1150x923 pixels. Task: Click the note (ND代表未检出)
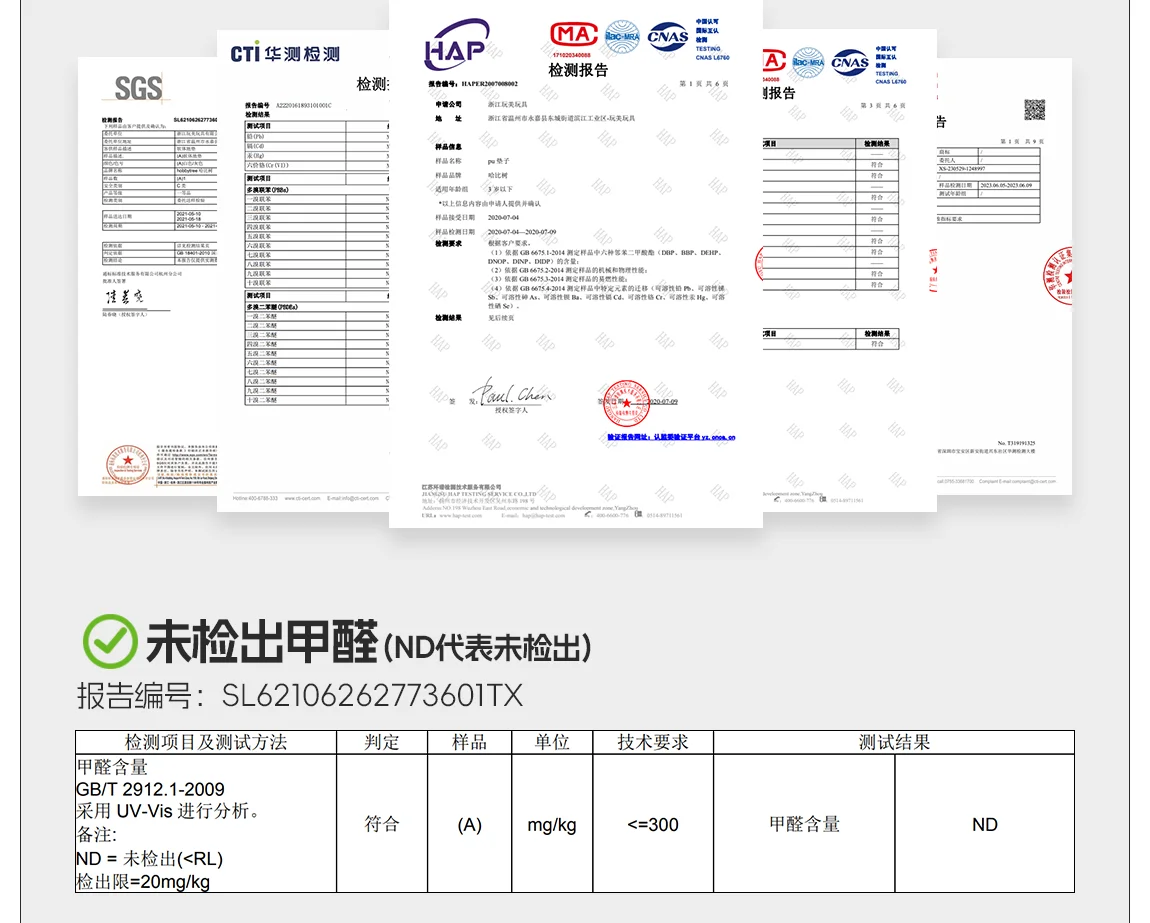tap(487, 648)
